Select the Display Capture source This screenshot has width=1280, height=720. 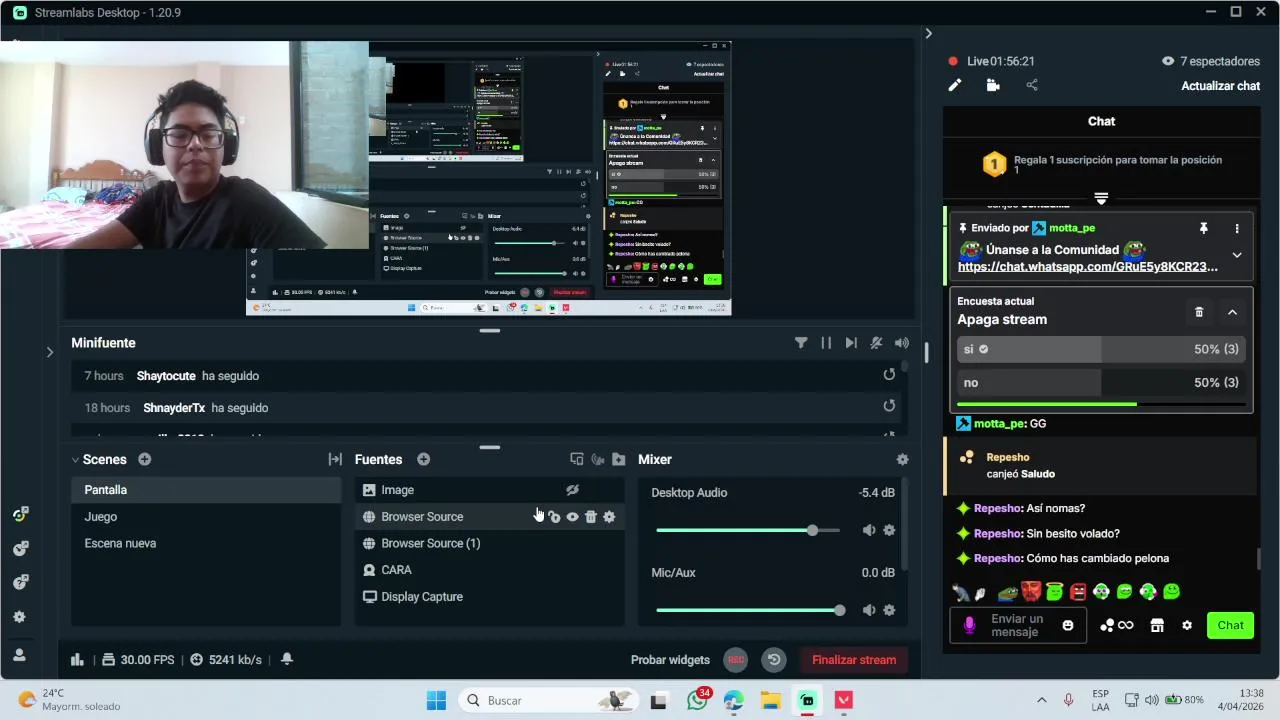[490, 597]
